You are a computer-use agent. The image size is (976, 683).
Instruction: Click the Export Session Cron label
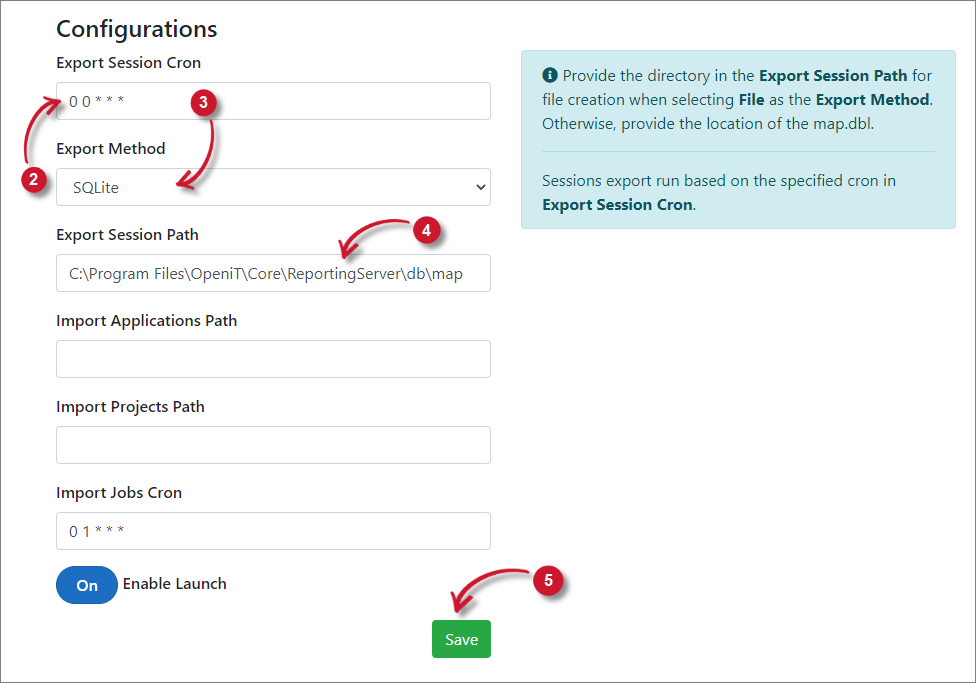129,62
